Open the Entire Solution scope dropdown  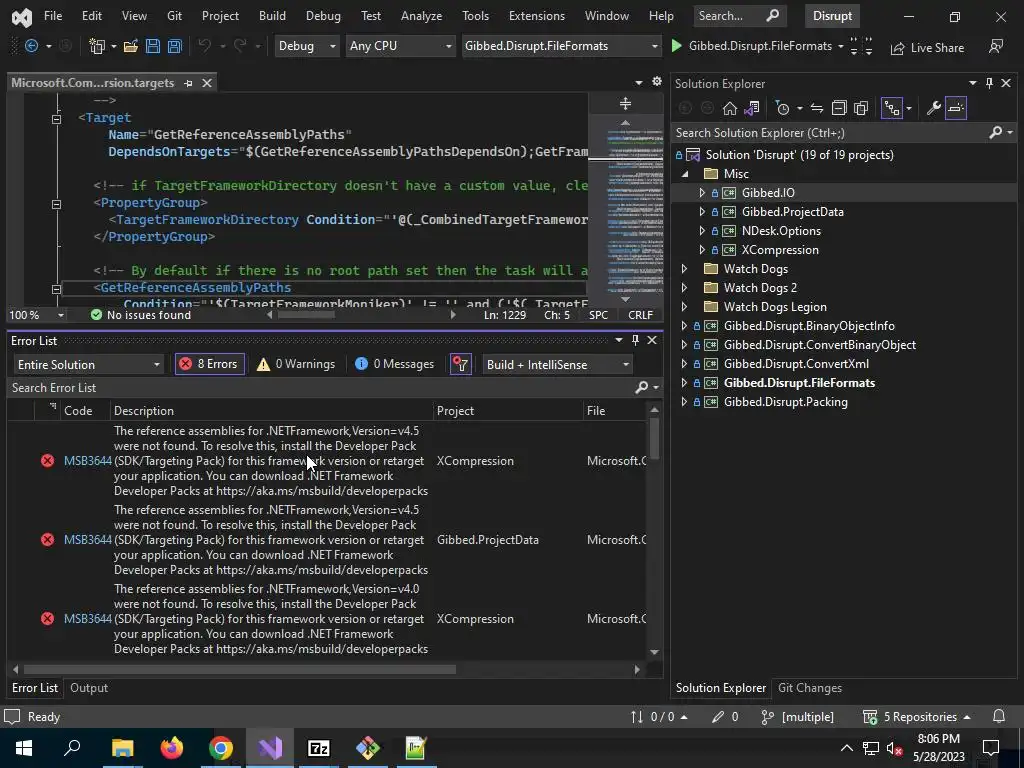[88, 364]
